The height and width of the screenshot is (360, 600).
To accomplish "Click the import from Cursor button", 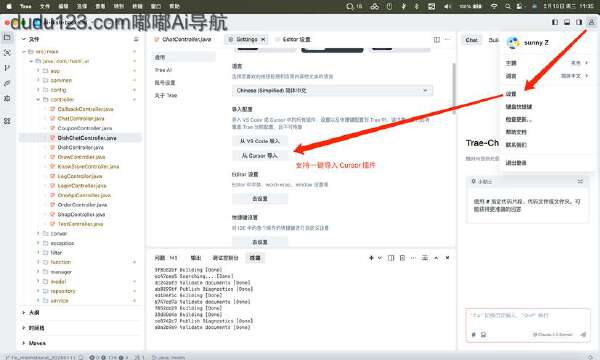I will point(260,155).
